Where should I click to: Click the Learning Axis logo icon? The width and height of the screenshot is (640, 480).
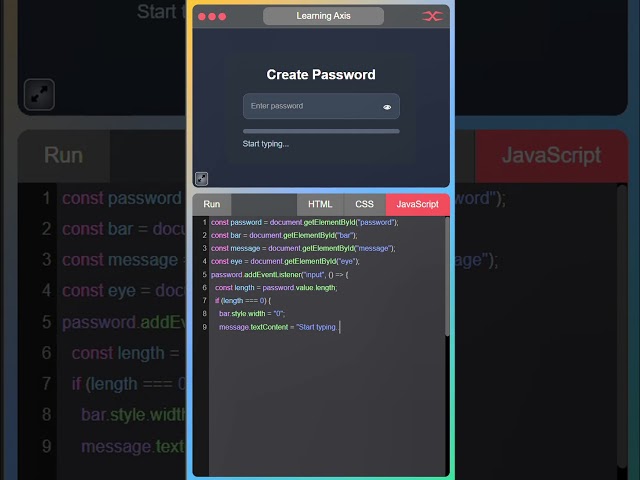click(432, 16)
